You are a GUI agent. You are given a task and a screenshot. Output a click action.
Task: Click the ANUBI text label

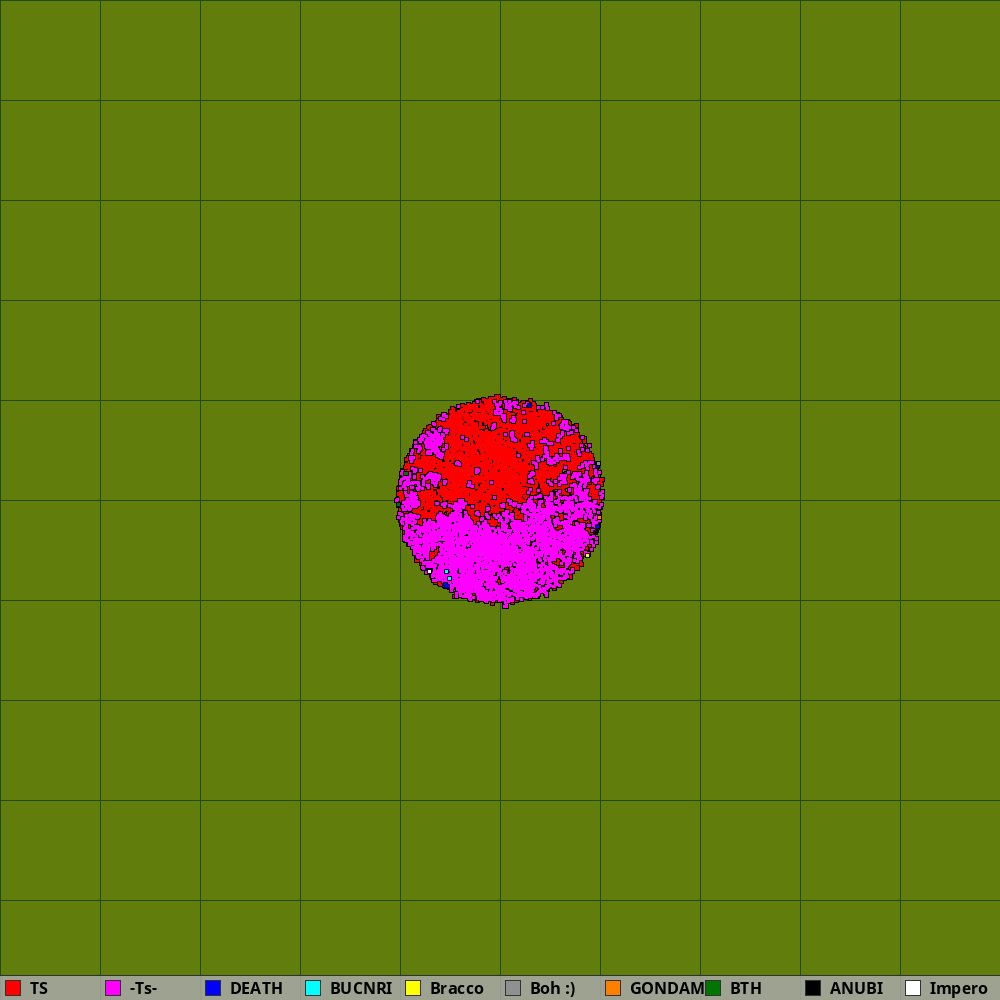pyautogui.click(x=856, y=988)
